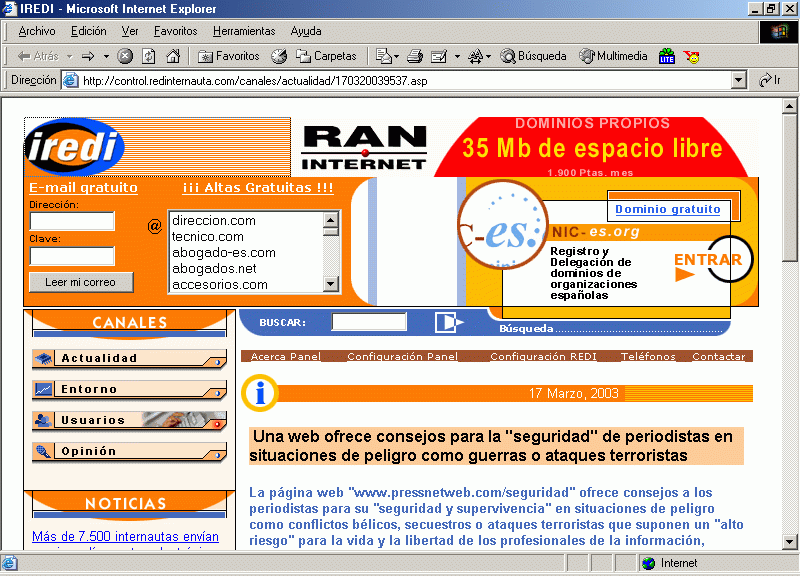This screenshot has height=576, width=800.
Task: Click the BUSCAR submit arrow icon
Action: (448, 322)
